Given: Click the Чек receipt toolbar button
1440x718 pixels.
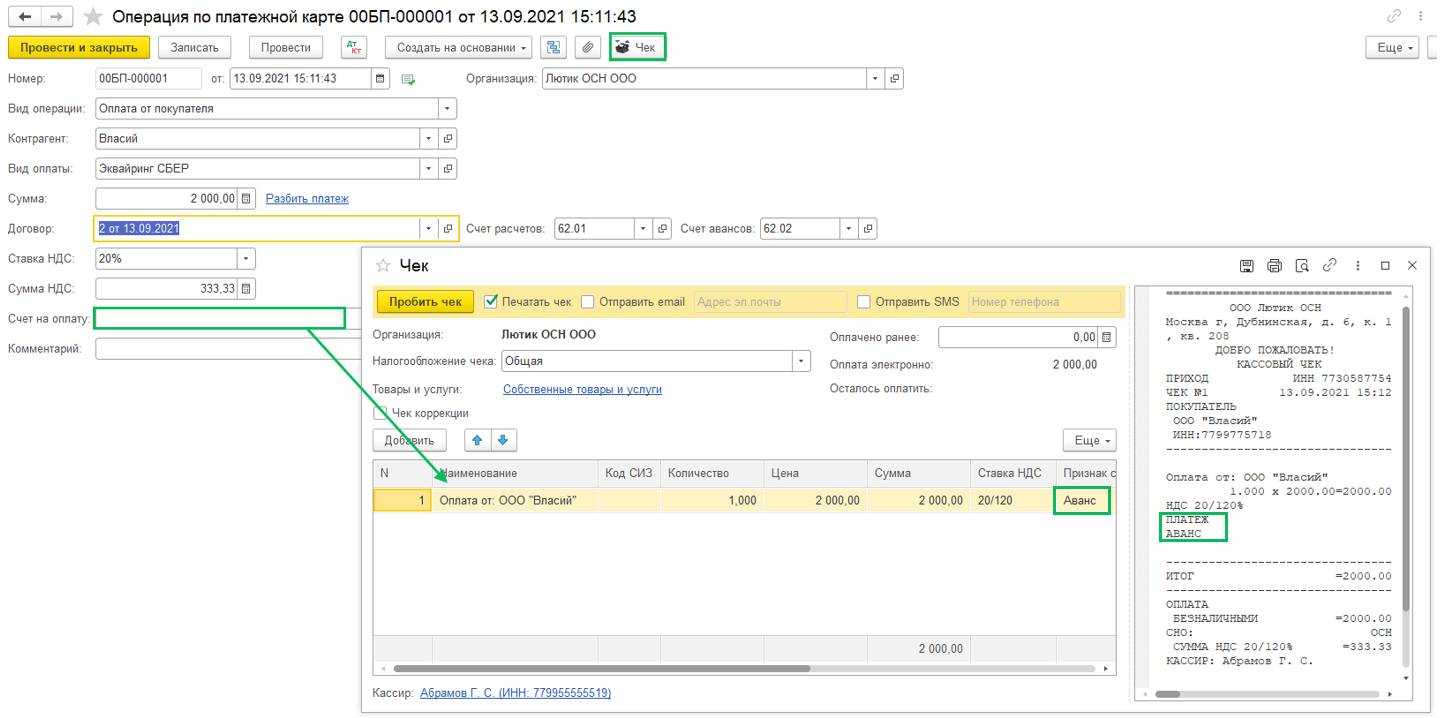Looking at the screenshot, I should (x=637, y=47).
